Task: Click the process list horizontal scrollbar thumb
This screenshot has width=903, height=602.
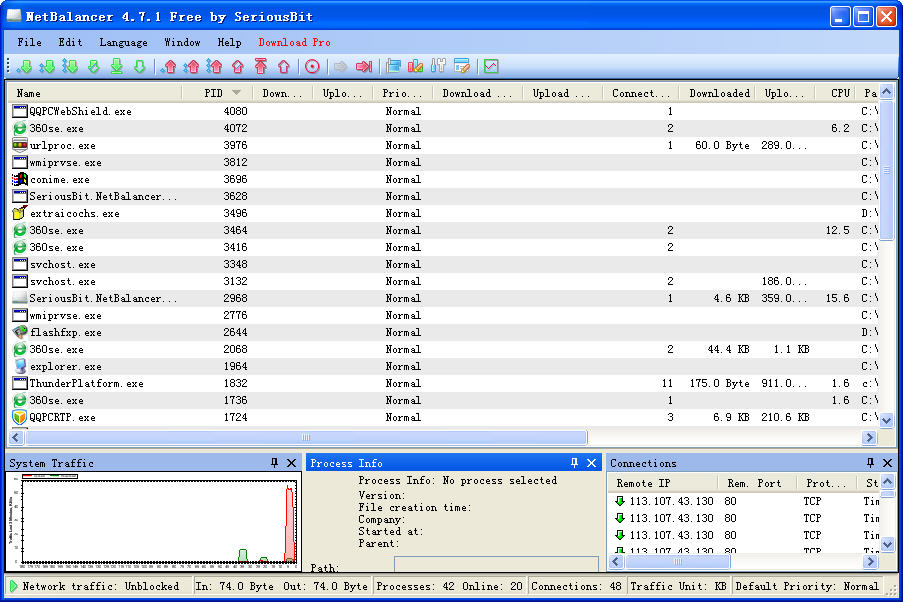Action: point(305,437)
